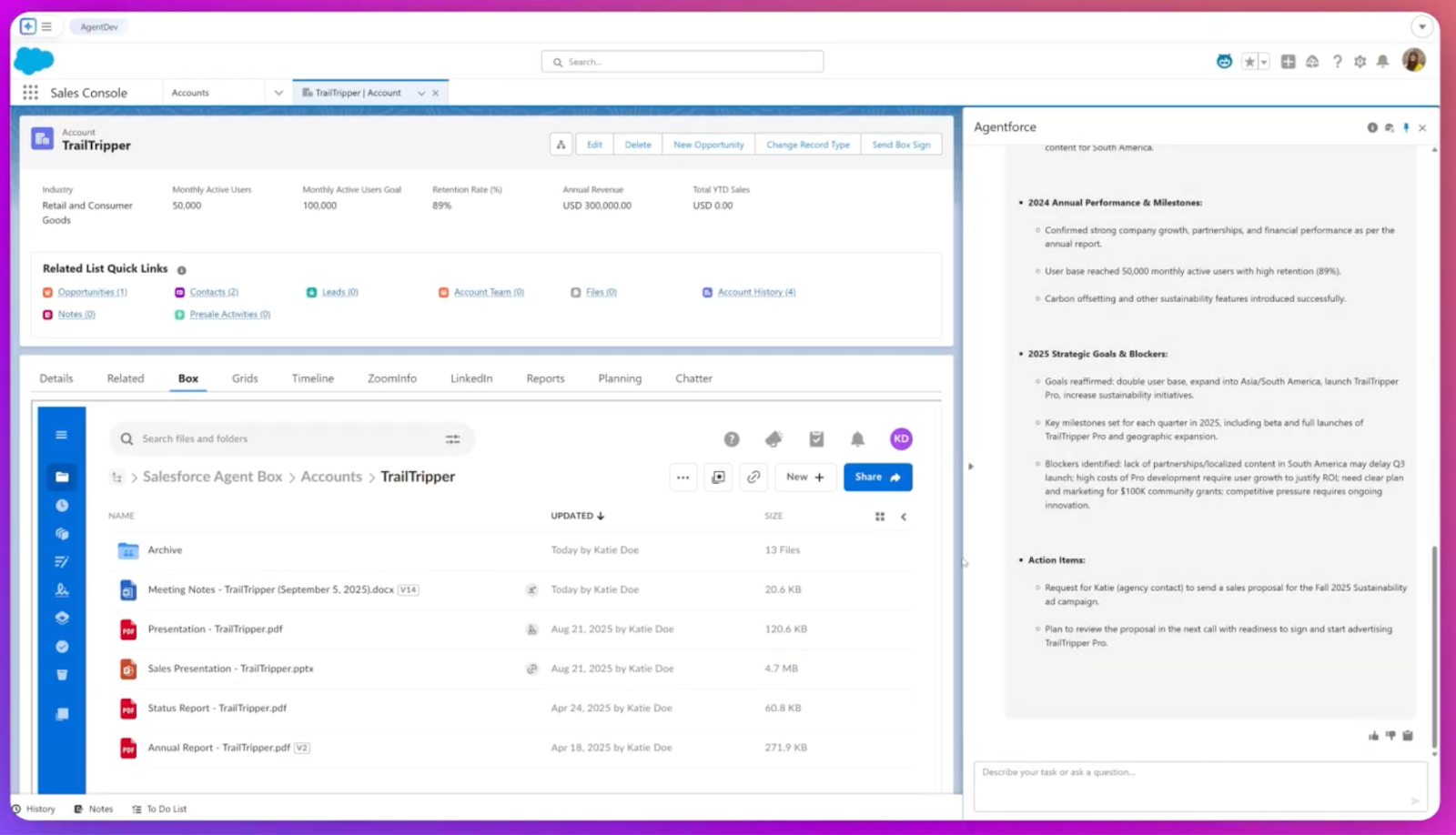Viewport: 1456px width, 835px height.
Task: Toggle Box grid view layout
Action: [880, 517]
